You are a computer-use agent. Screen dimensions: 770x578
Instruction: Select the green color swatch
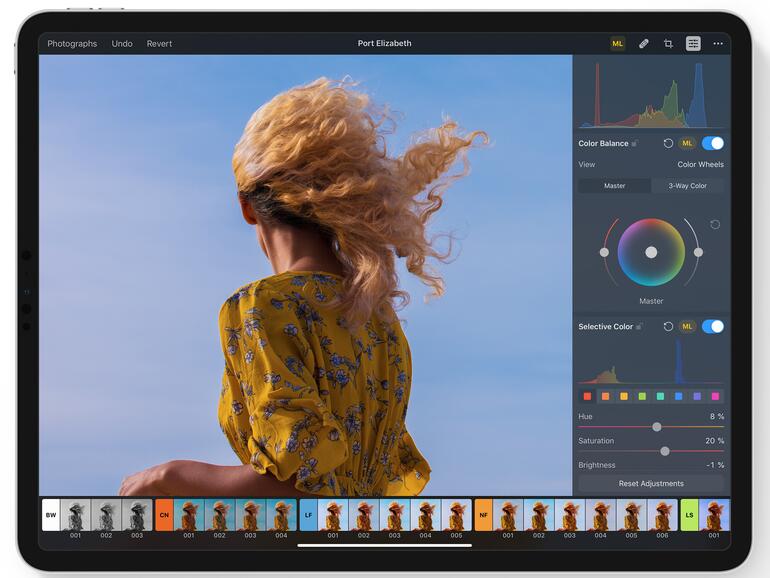(642, 396)
